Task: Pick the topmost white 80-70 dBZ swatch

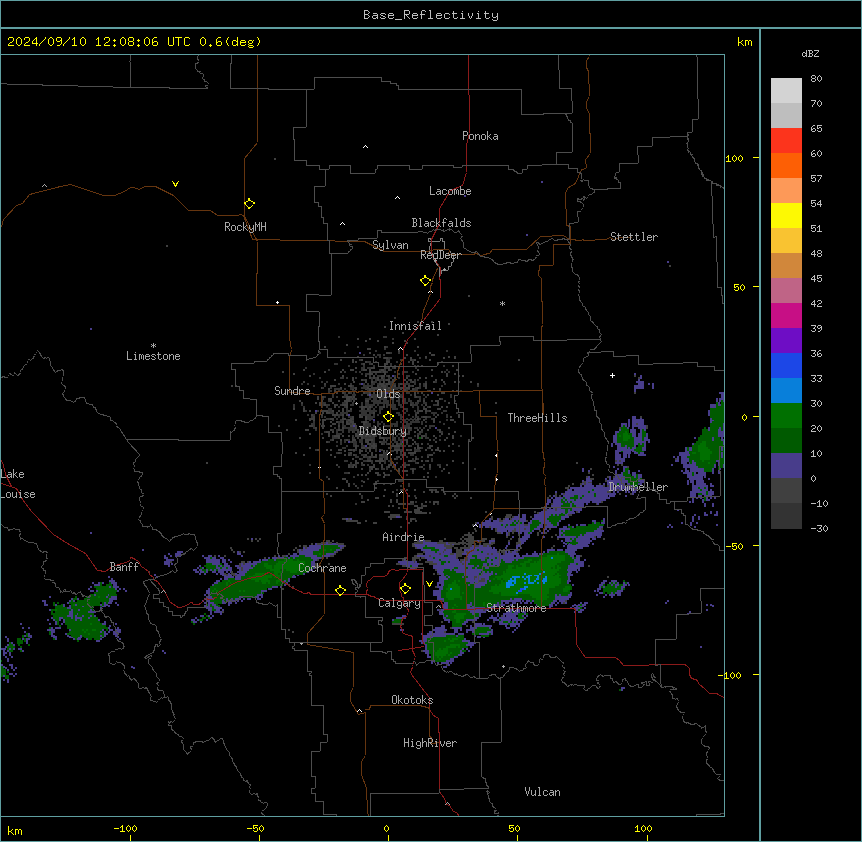Action: pos(786,90)
